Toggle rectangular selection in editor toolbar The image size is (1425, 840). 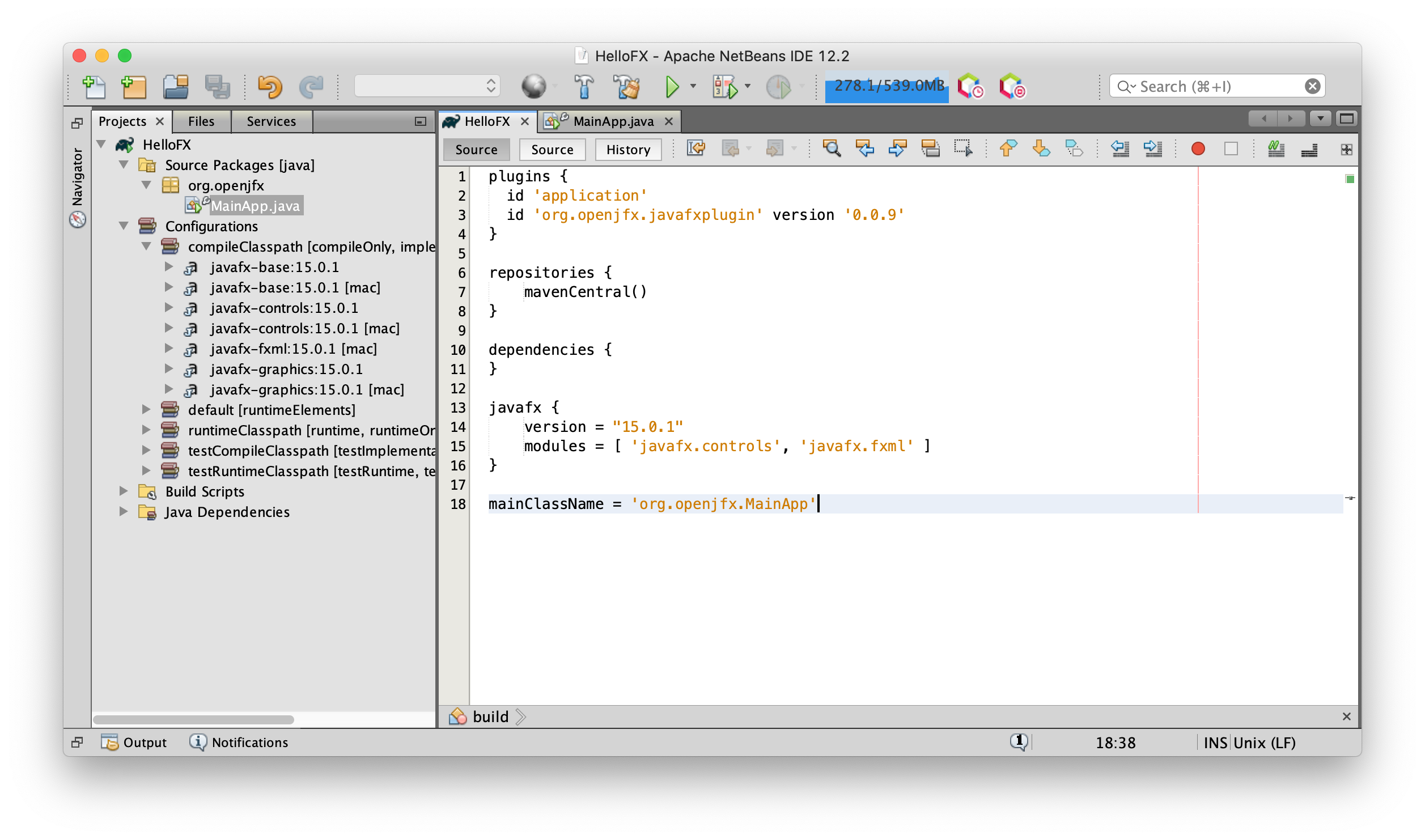coord(962,149)
